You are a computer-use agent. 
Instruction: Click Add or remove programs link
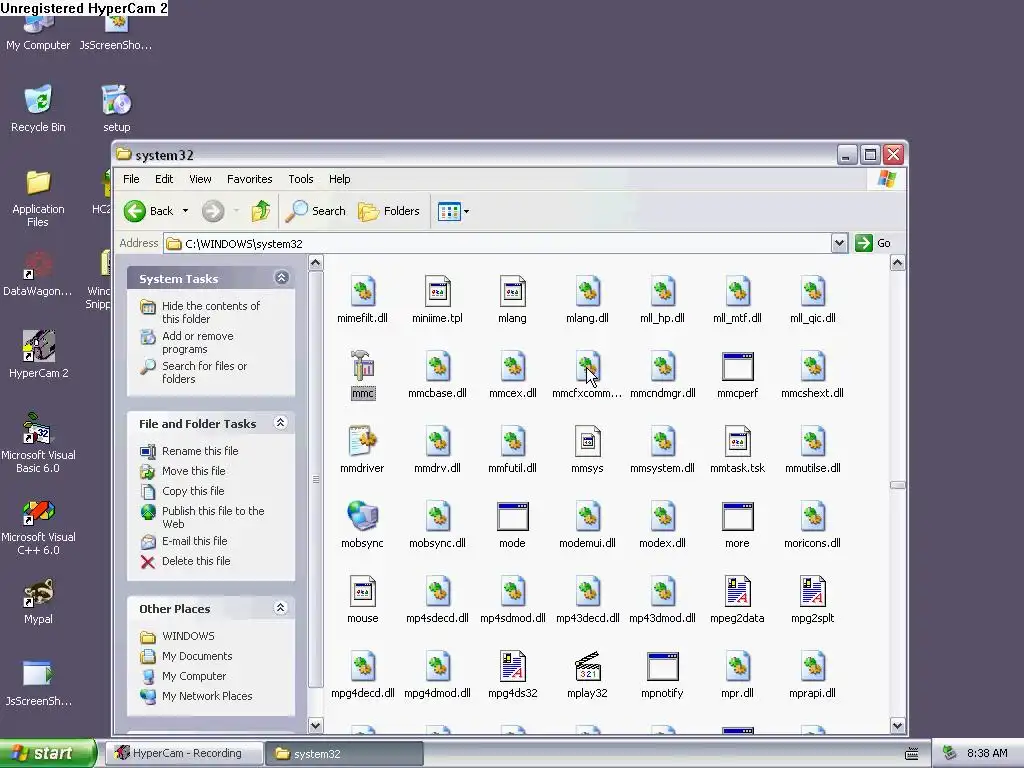[x=197, y=342]
